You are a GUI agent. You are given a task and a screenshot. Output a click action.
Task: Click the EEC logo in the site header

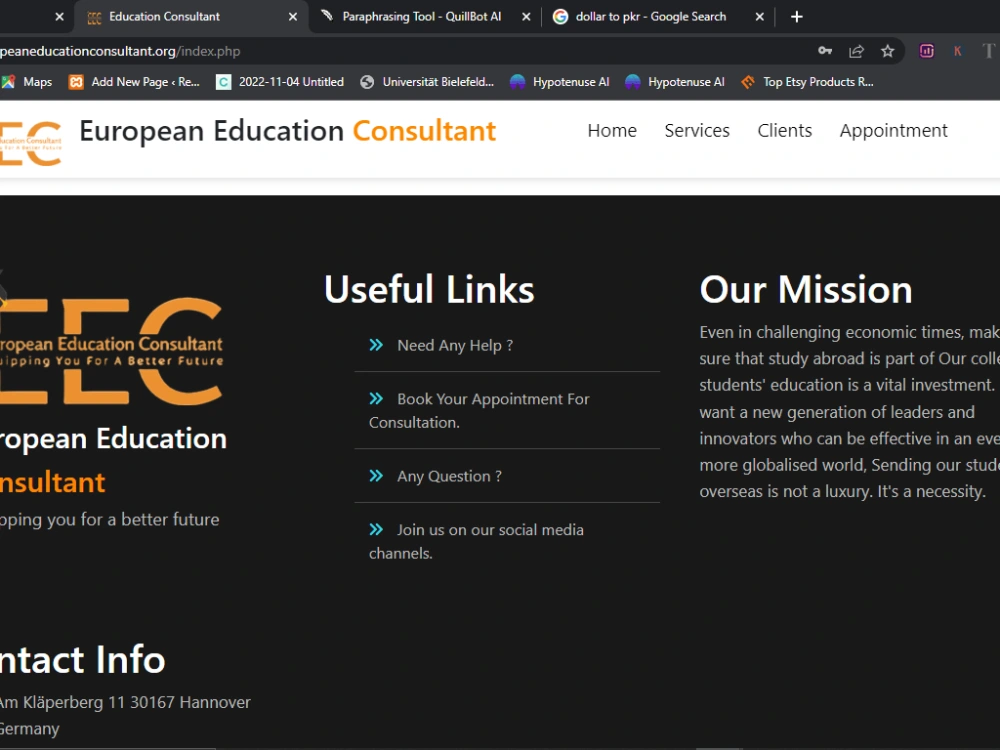click(31, 143)
